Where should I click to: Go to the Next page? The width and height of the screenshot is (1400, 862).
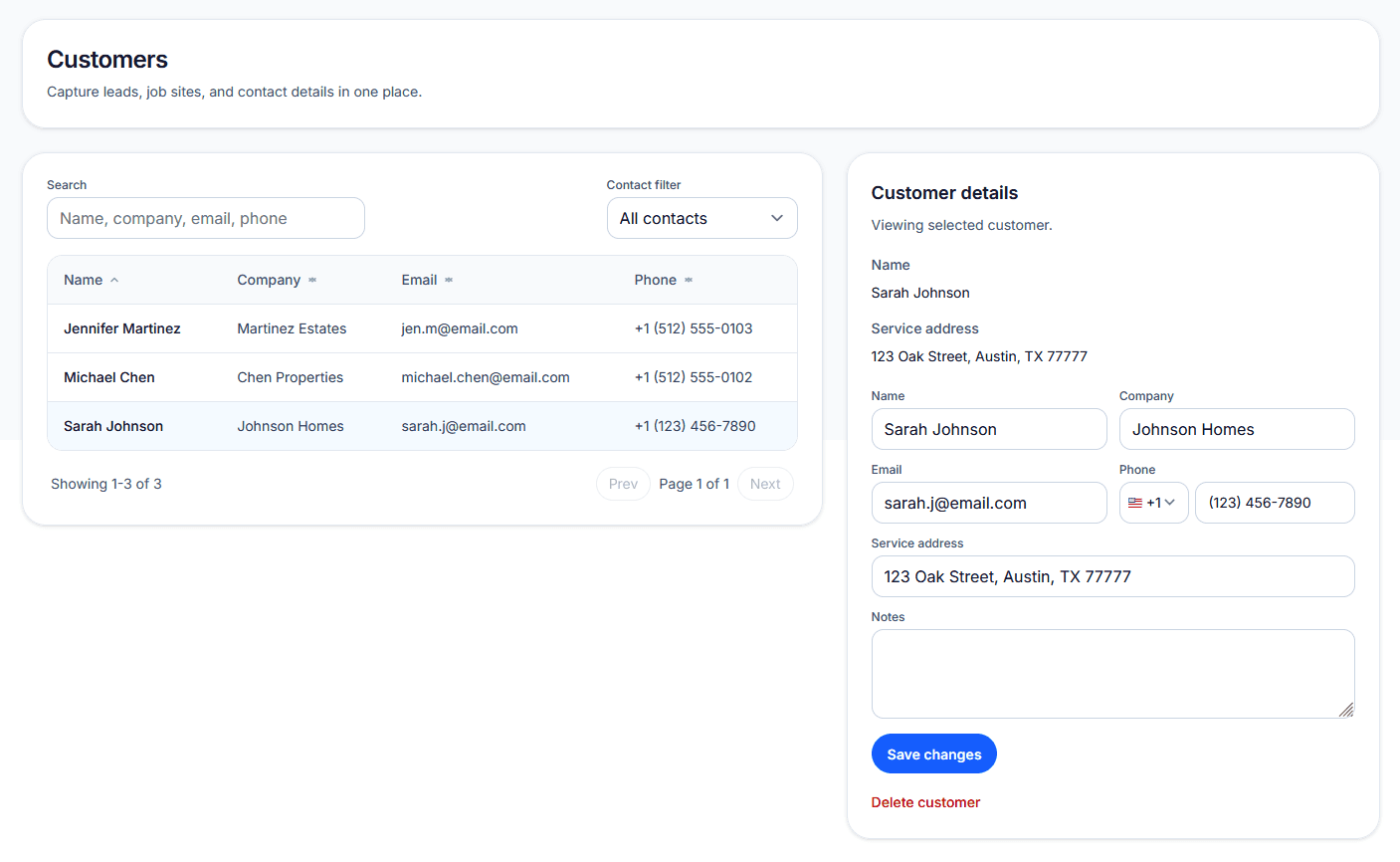click(x=765, y=484)
